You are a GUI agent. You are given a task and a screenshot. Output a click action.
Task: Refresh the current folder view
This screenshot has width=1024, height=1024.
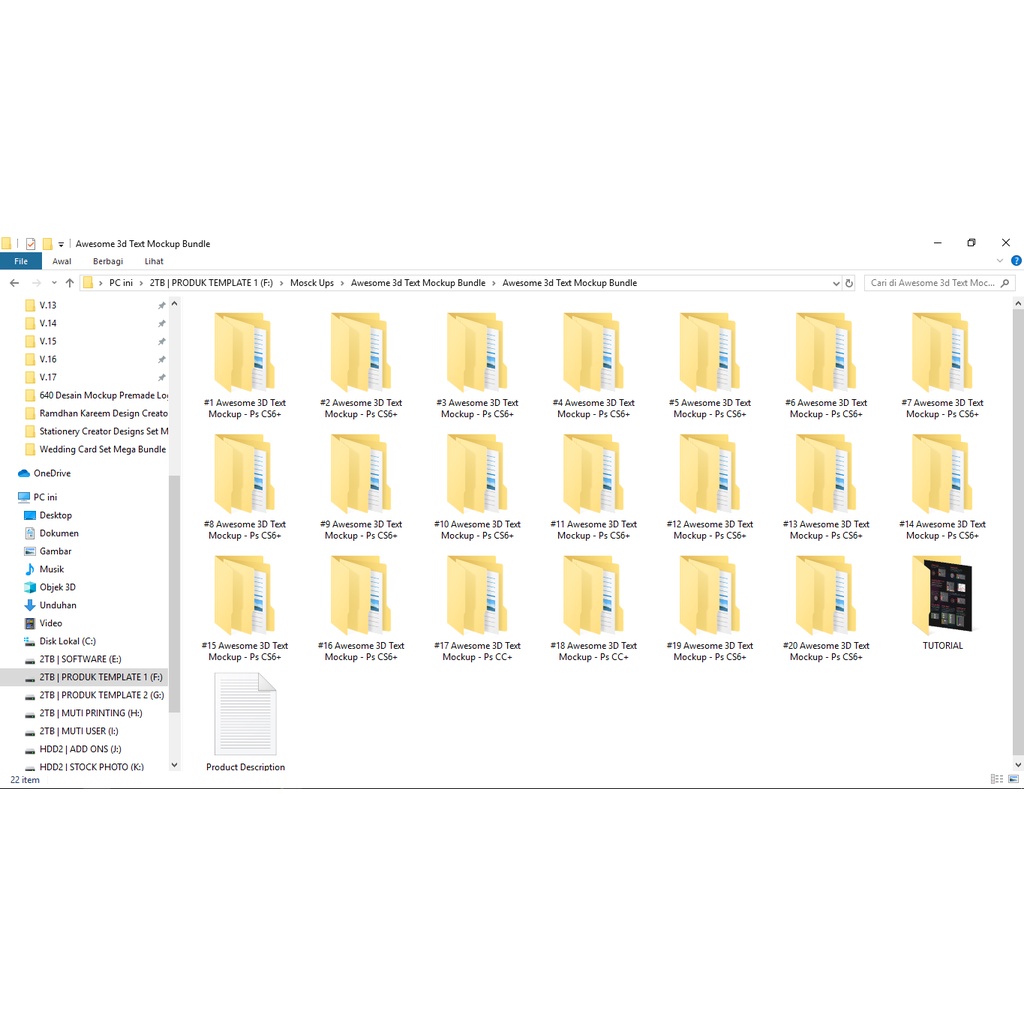coord(849,283)
